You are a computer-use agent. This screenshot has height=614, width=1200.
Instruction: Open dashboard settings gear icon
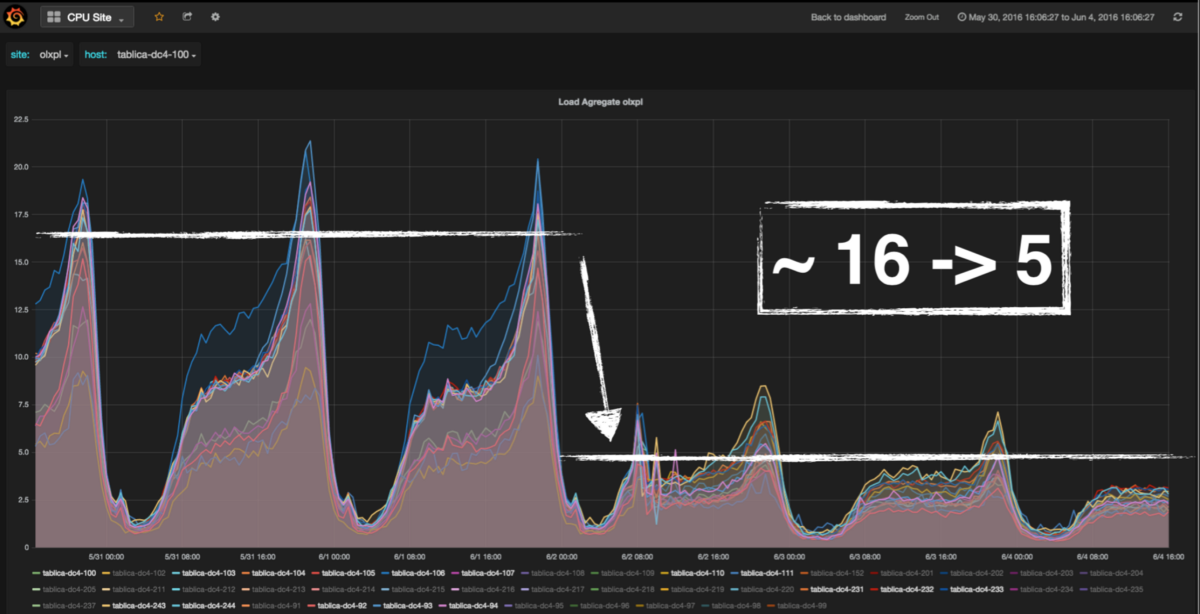coord(216,17)
